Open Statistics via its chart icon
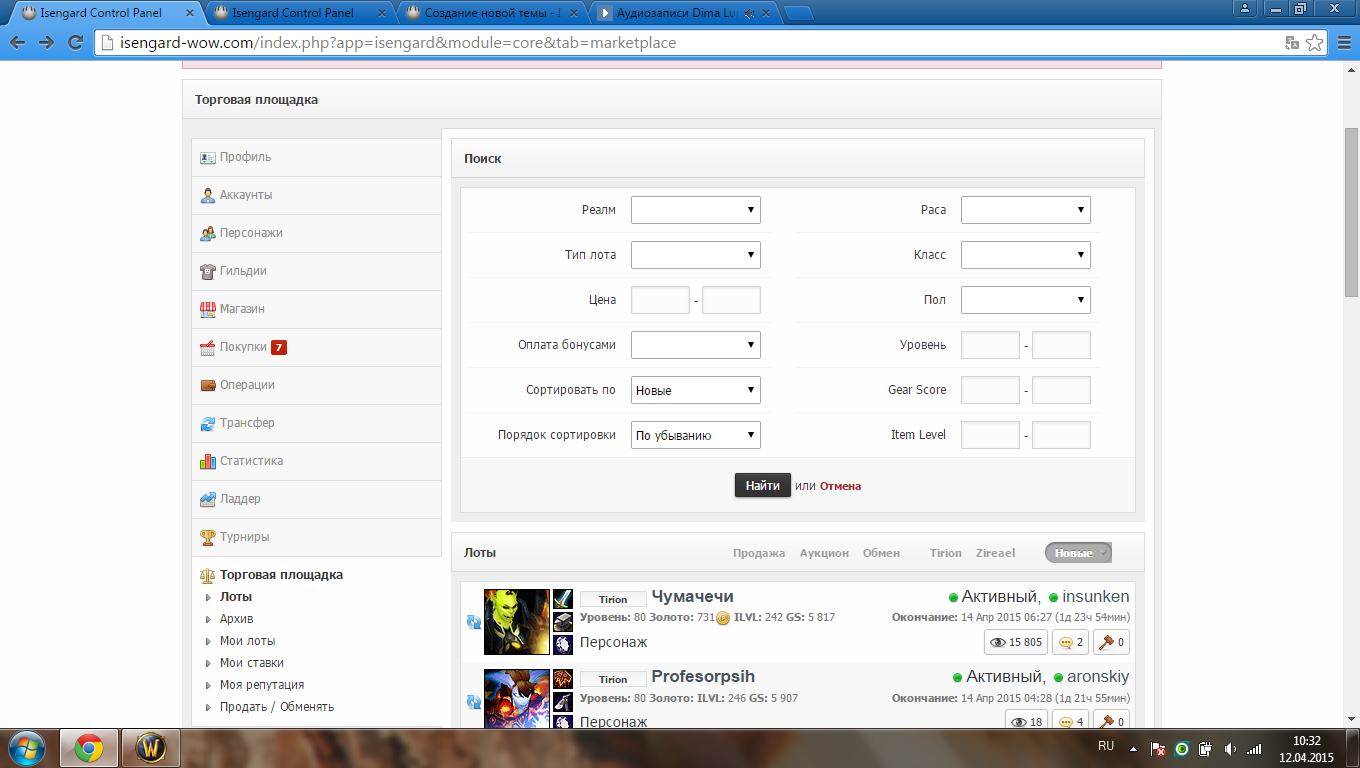The image size is (1360, 768). coord(208,461)
